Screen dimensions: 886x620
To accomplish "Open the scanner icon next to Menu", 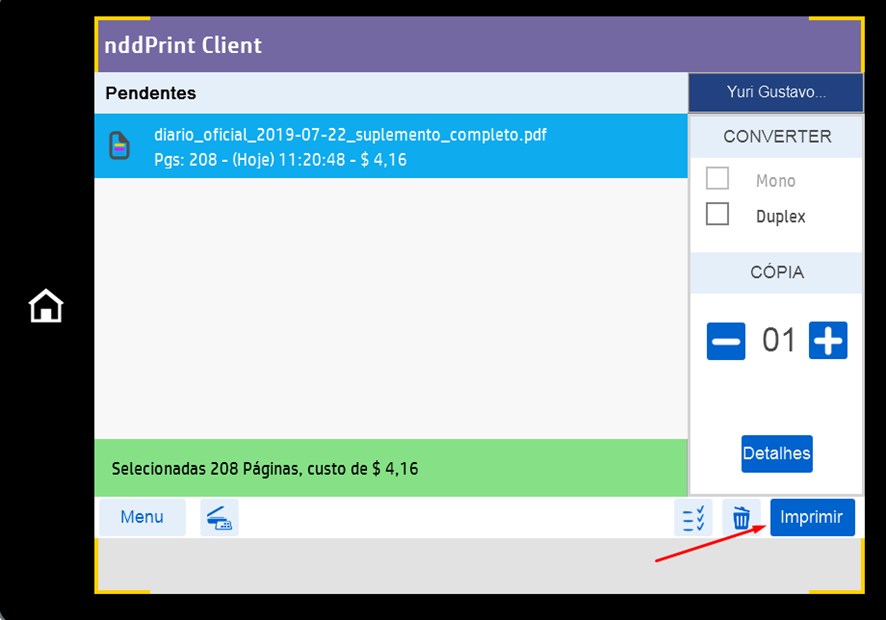I will pyautogui.click(x=219, y=517).
